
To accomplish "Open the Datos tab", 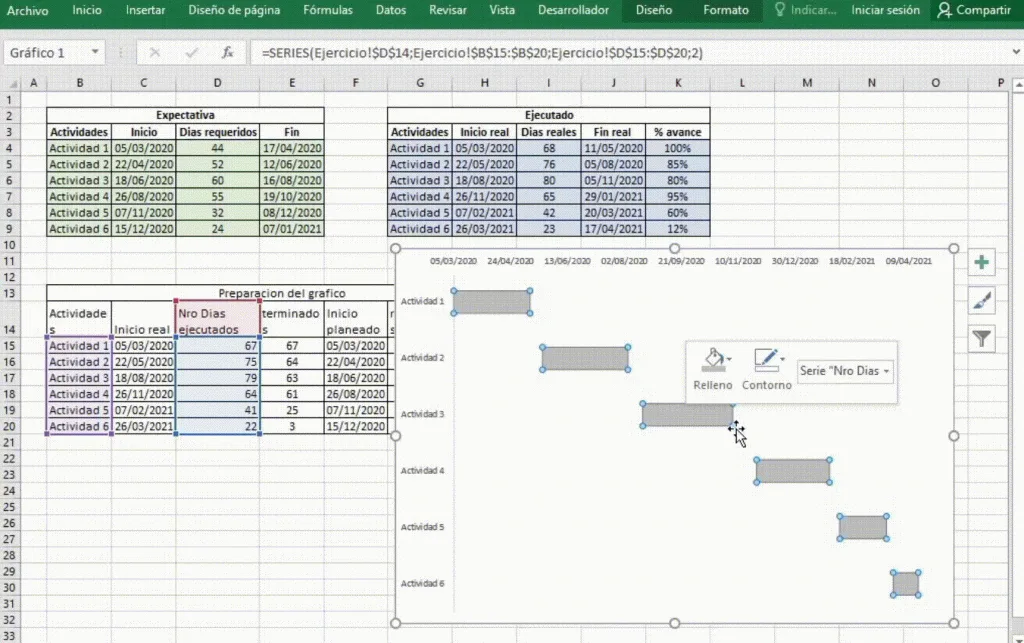I will click(391, 10).
